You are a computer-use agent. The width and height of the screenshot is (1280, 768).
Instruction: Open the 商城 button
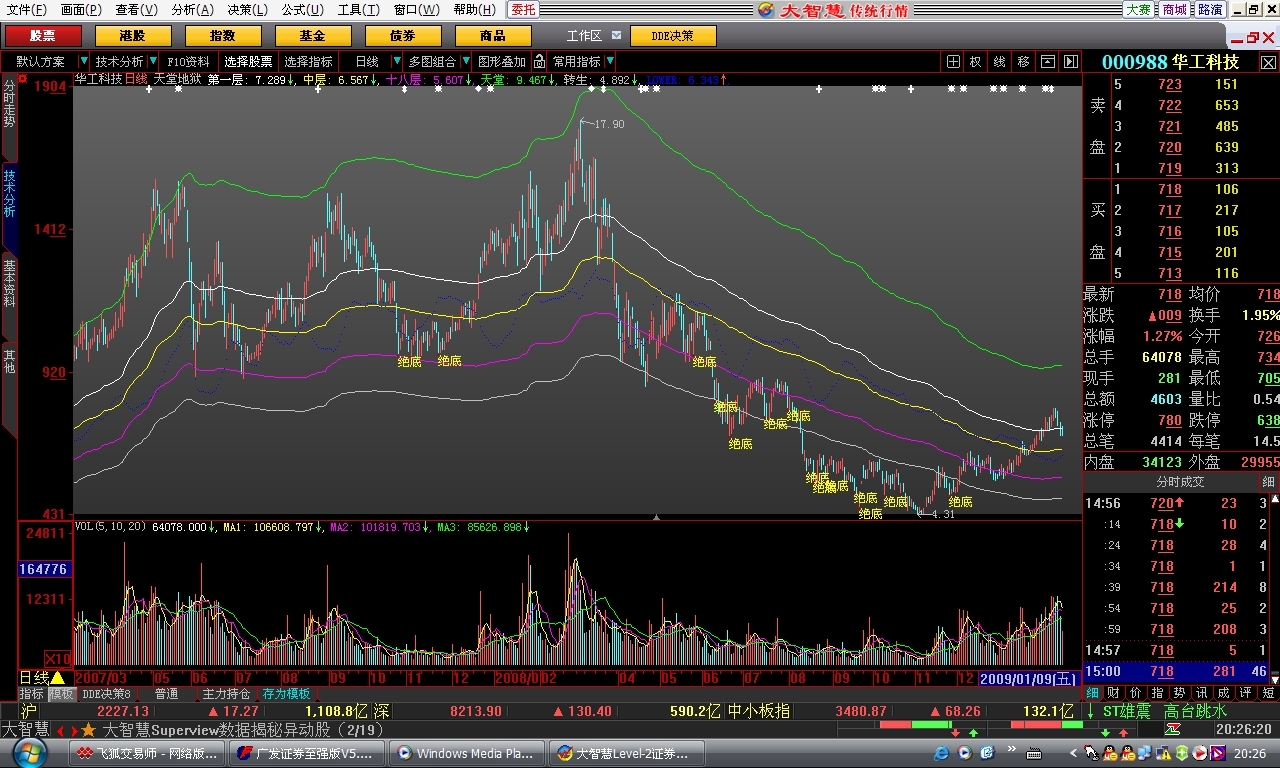pyautogui.click(x=1174, y=10)
